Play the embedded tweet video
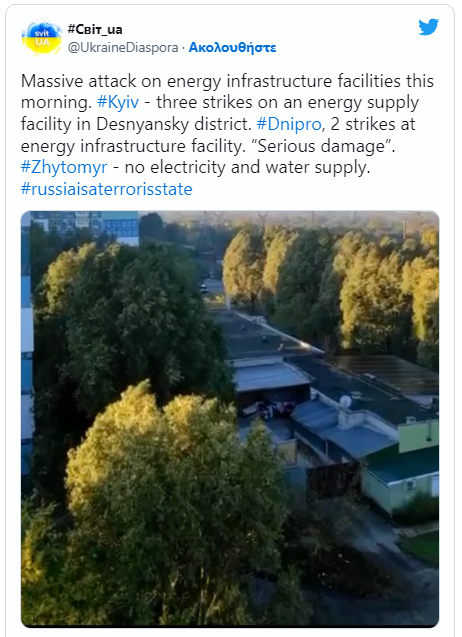The width and height of the screenshot is (462, 637). pos(230,419)
